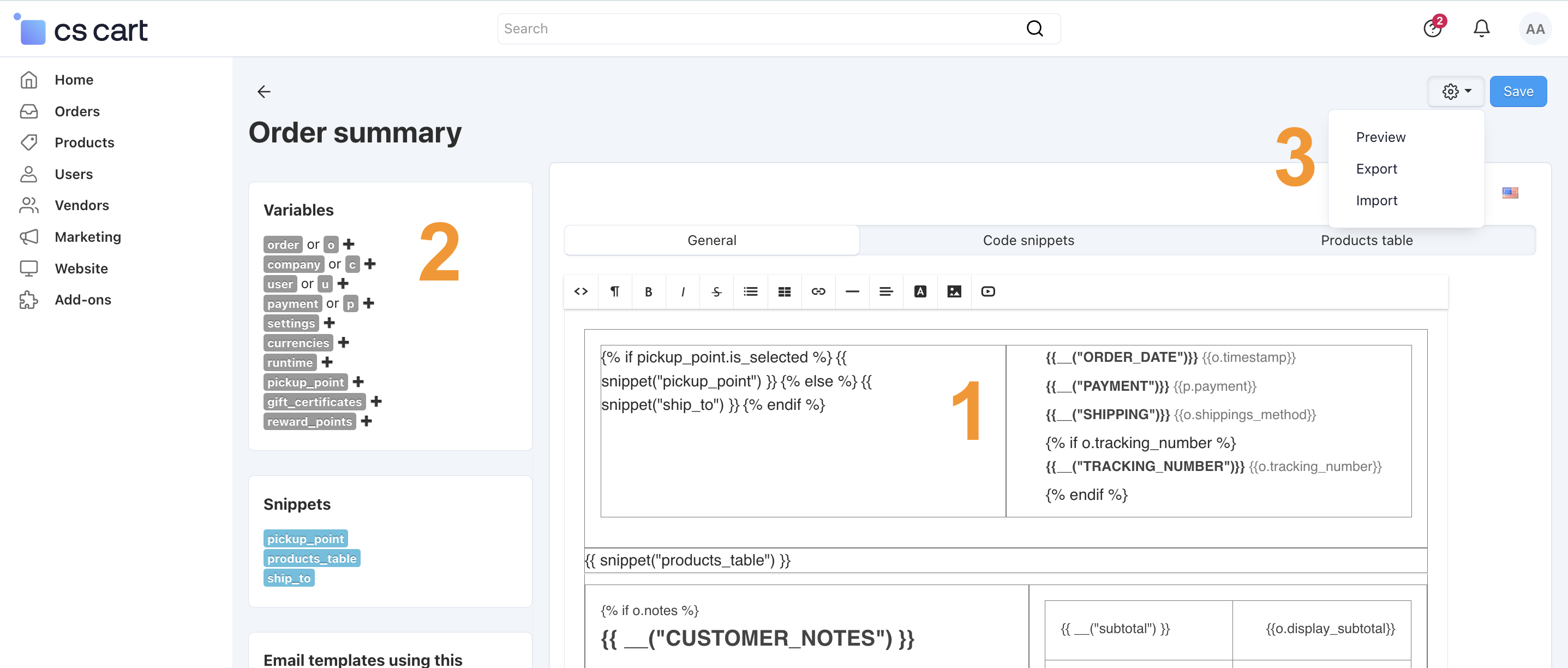
Task: Apply italic formatting in editor toolbar
Action: pyautogui.click(x=683, y=291)
